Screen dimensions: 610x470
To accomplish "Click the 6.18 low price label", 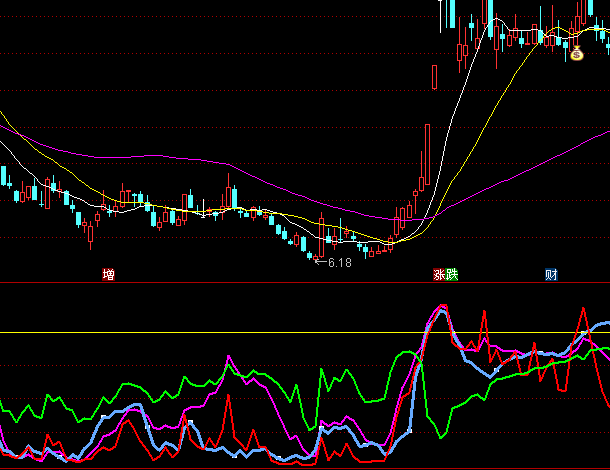I will (340, 263).
